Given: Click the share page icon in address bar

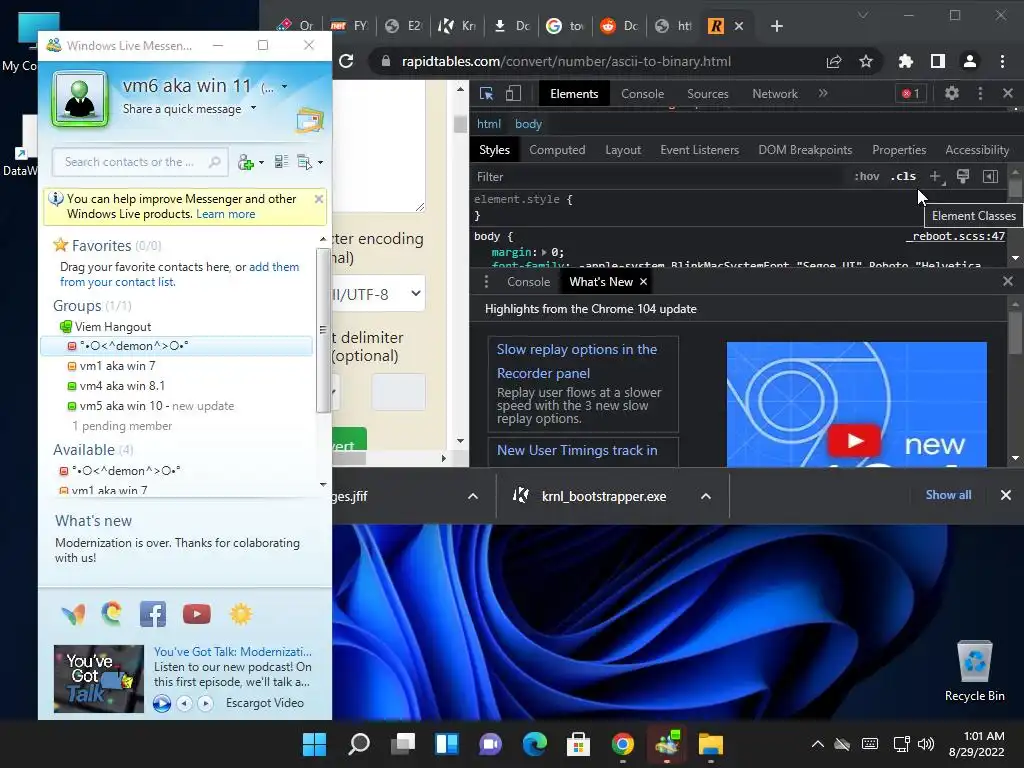Looking at the screenshot, I should pyautogui.click(x=834, y=61).
